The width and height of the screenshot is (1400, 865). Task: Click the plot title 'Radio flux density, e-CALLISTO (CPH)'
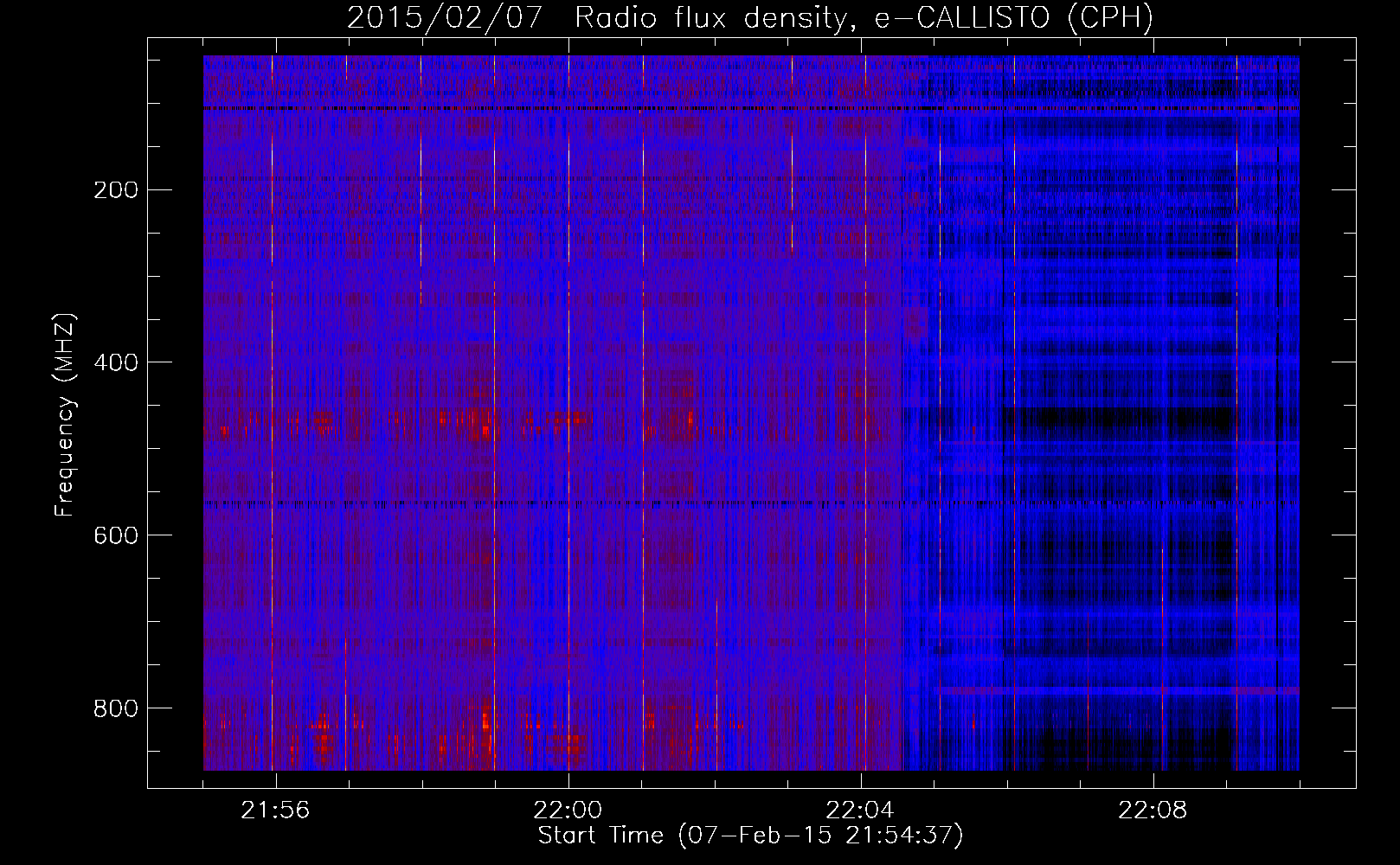864,17
